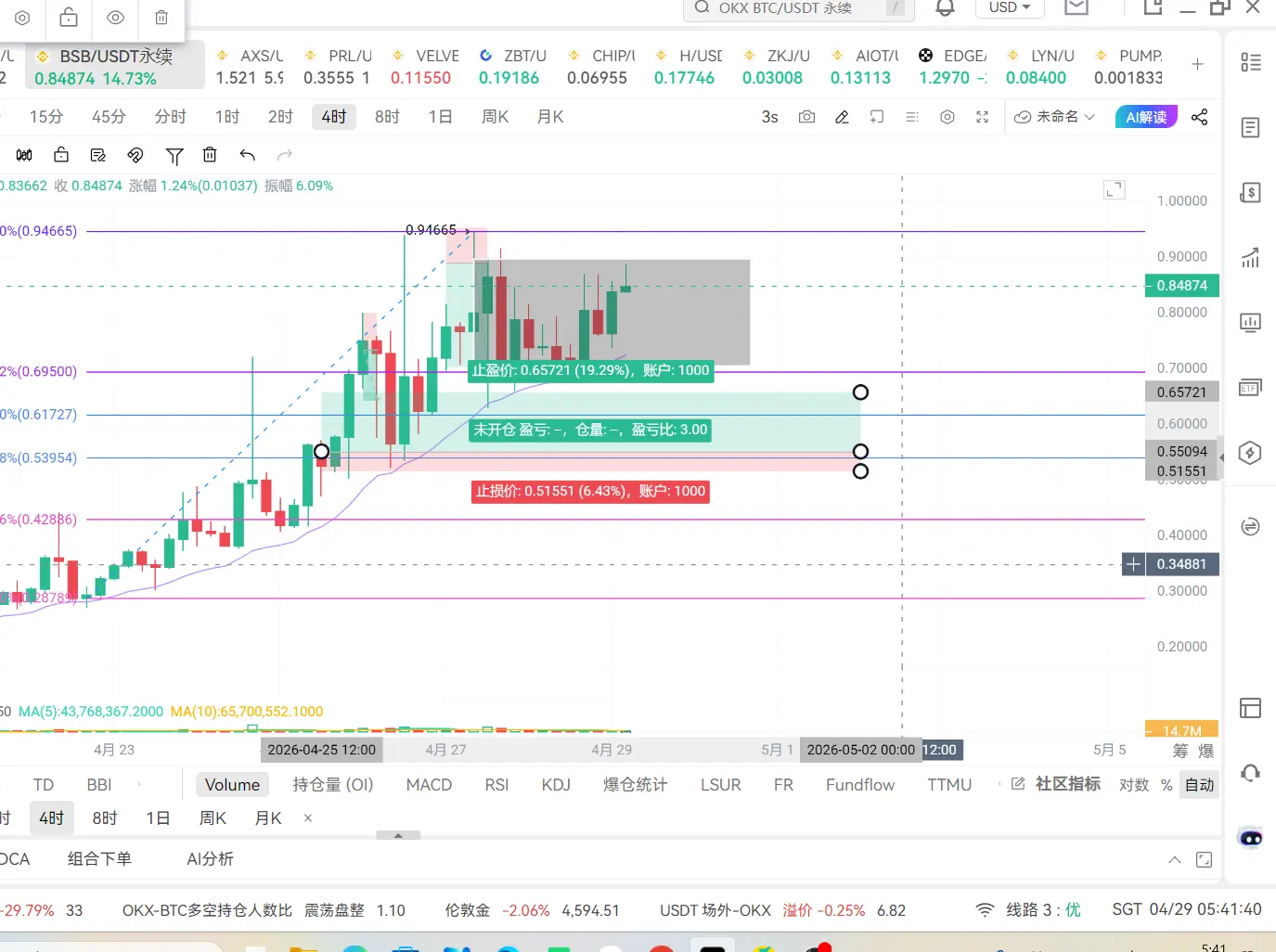Collapse the bottom panel with up chevron
1276x952 pixels.
1174,860
